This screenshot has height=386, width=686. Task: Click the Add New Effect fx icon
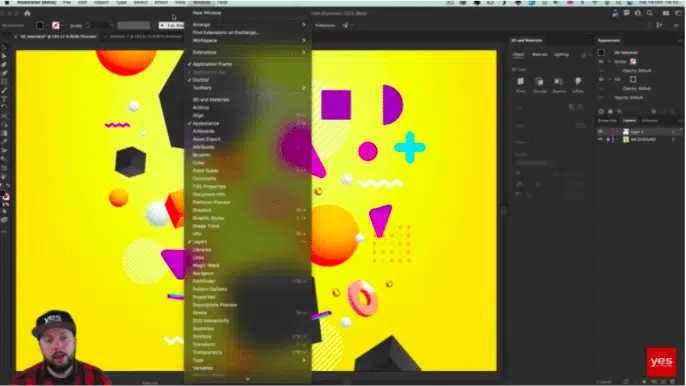620,111
